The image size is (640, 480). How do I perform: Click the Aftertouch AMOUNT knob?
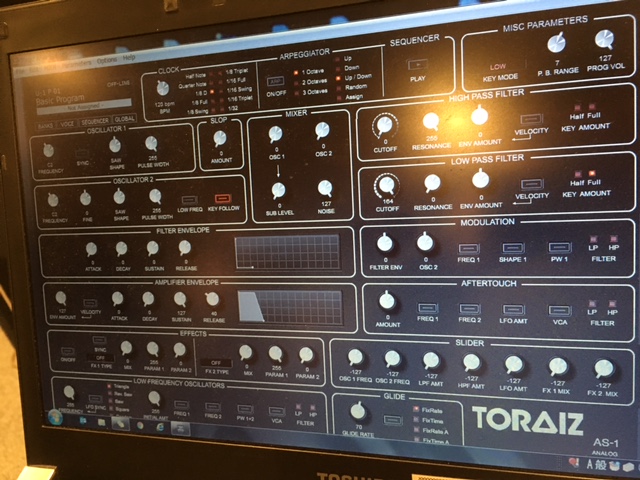click(387, 301)
